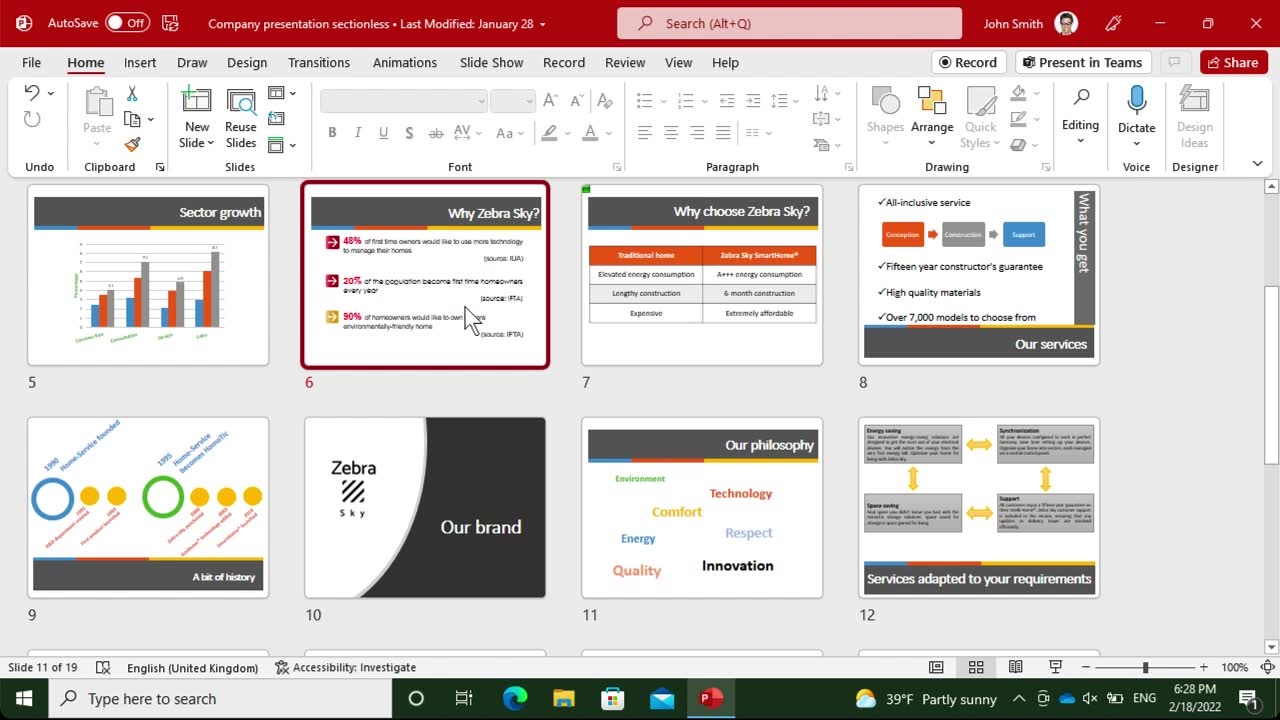1280x720 pixels.
Task: Start Slide Show from status bar
Action: tap(1055, 667)
